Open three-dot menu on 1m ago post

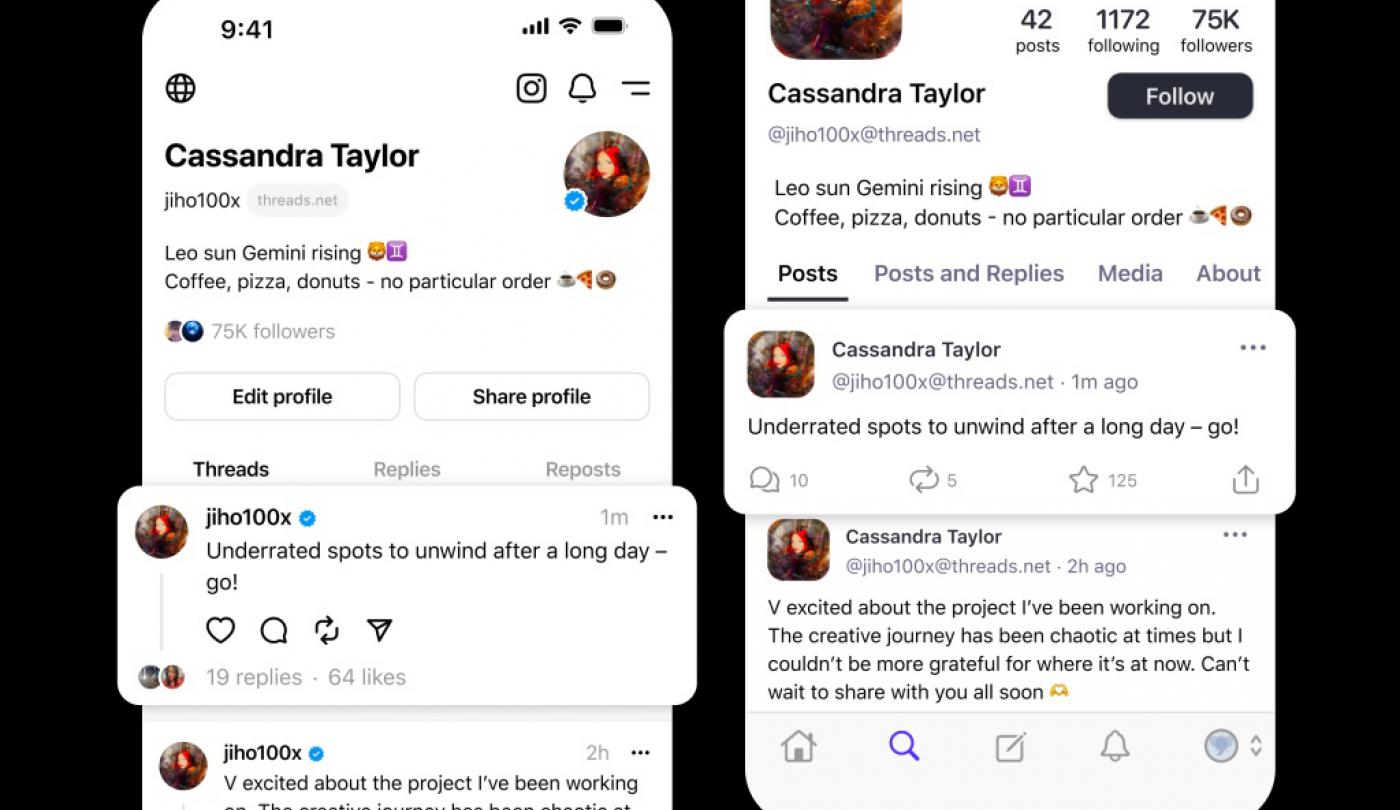pyautogui.click(x=1253, y=348)
